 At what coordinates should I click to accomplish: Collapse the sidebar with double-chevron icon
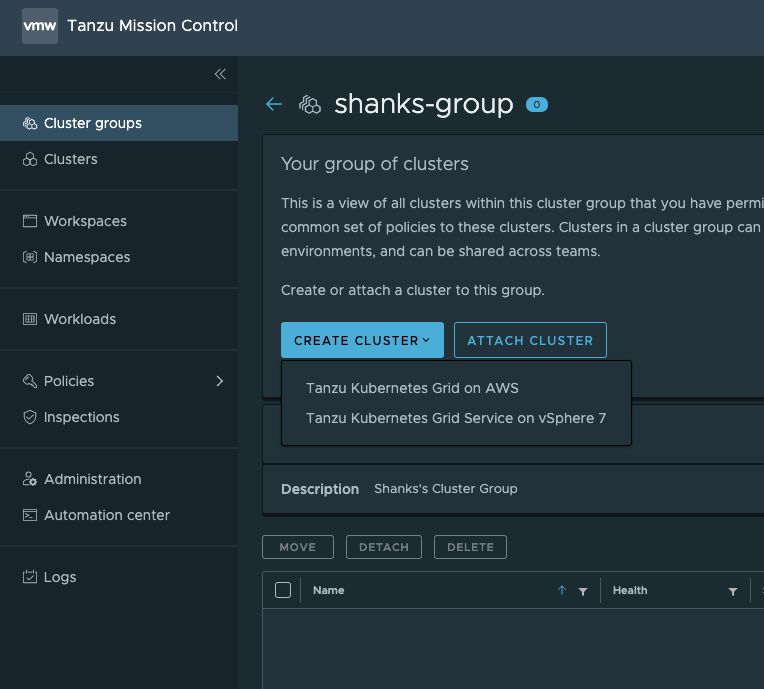click(220, 74)
